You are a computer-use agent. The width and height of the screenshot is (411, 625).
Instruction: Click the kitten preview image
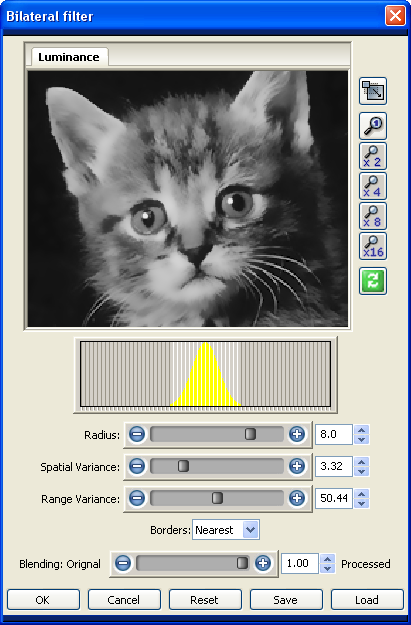(188, 199)
